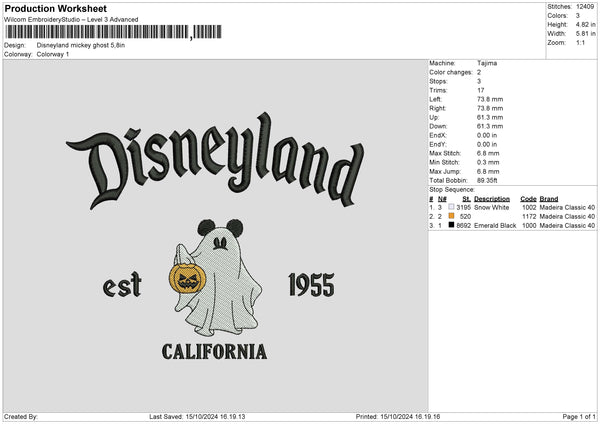600x424 pixels.
Task: Click the 'Emerald Black' description cell
Action: (x=495, y=226)
